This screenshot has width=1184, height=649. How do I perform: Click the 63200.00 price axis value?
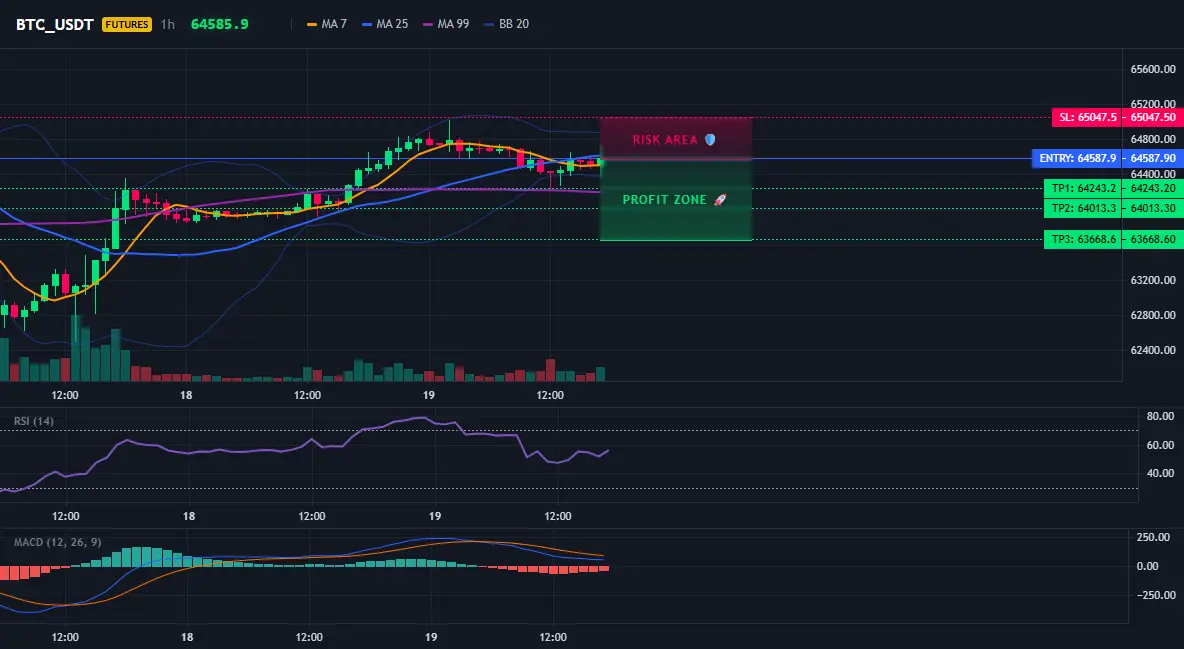click(1153, 280)
